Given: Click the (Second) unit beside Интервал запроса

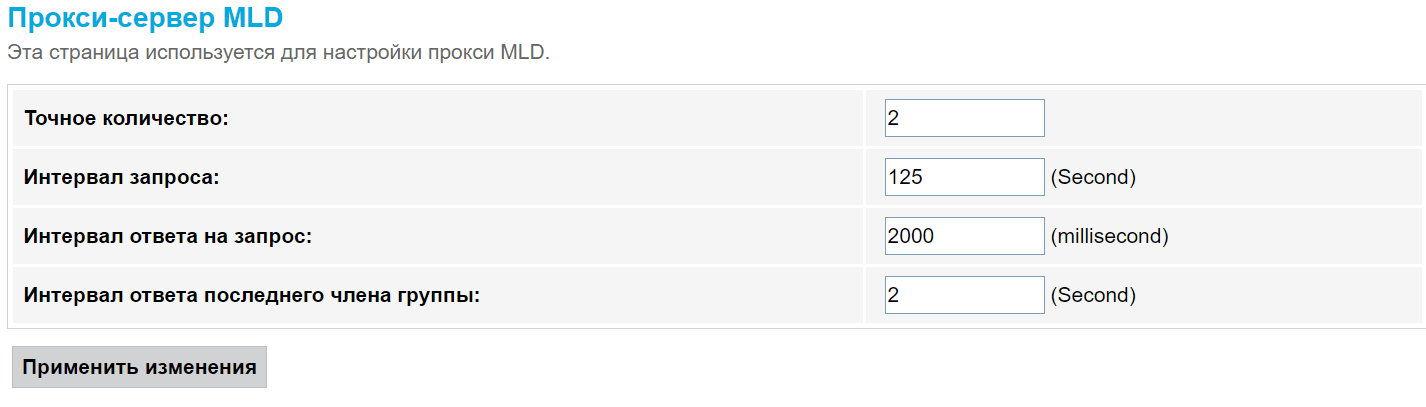Looking at the screenshot, I should [x=1093, y=178].
